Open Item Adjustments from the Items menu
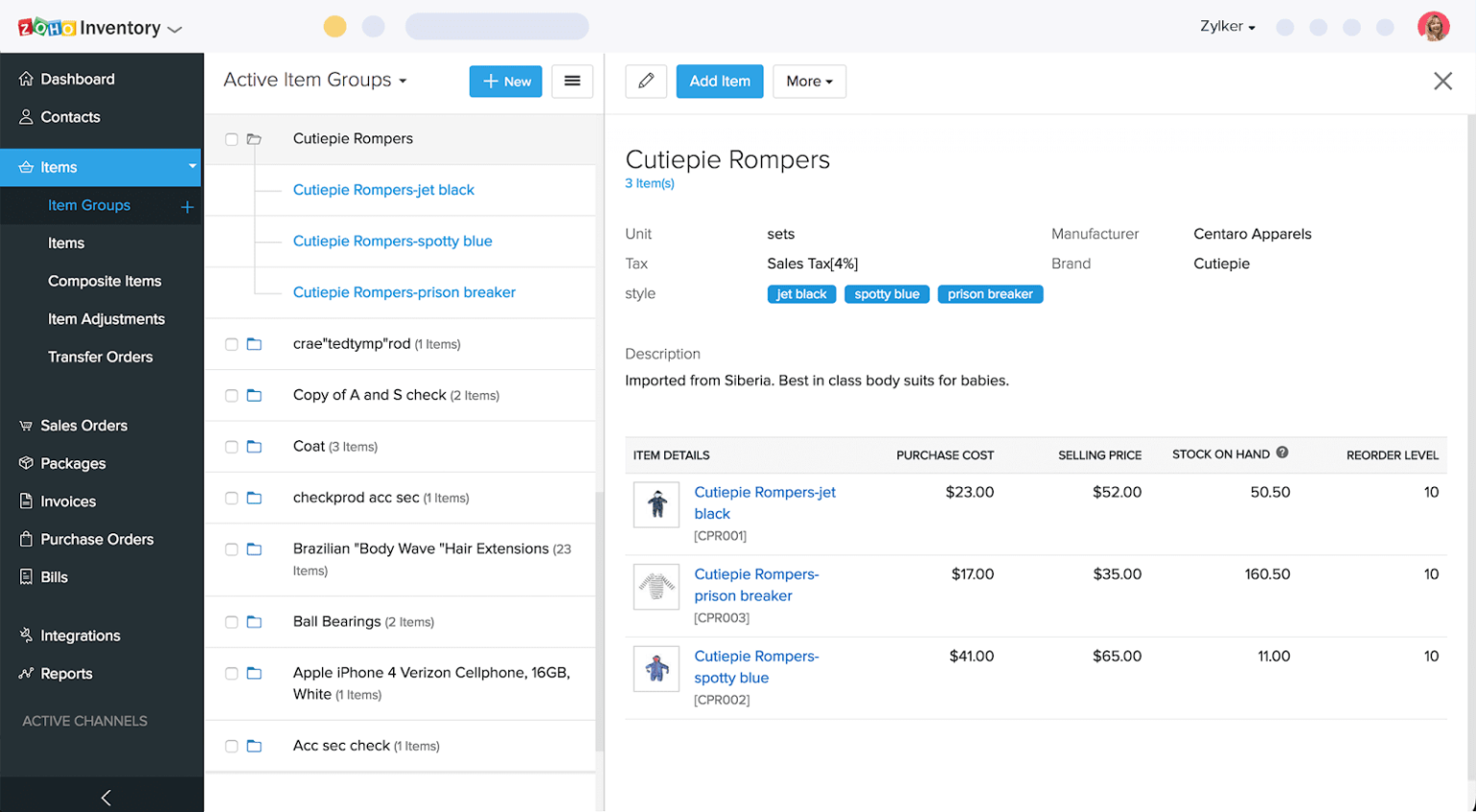The image size is (1476, 812). (x=107, y=318)
